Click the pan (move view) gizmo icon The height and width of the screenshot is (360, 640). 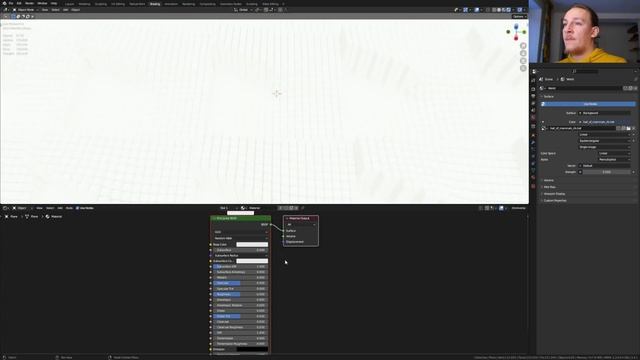pos(523,53)
